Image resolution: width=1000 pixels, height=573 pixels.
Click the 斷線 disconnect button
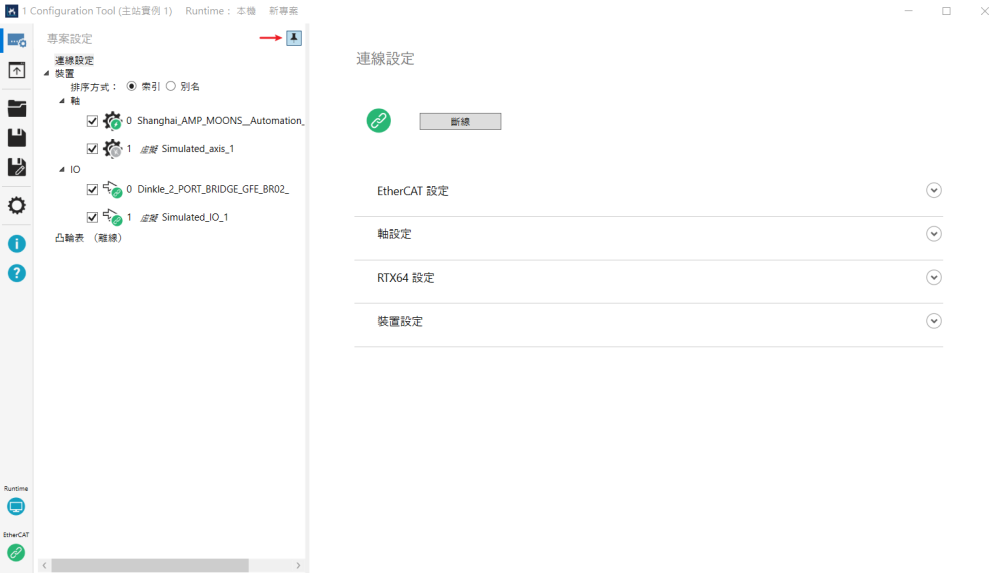(x=460, y=121)
